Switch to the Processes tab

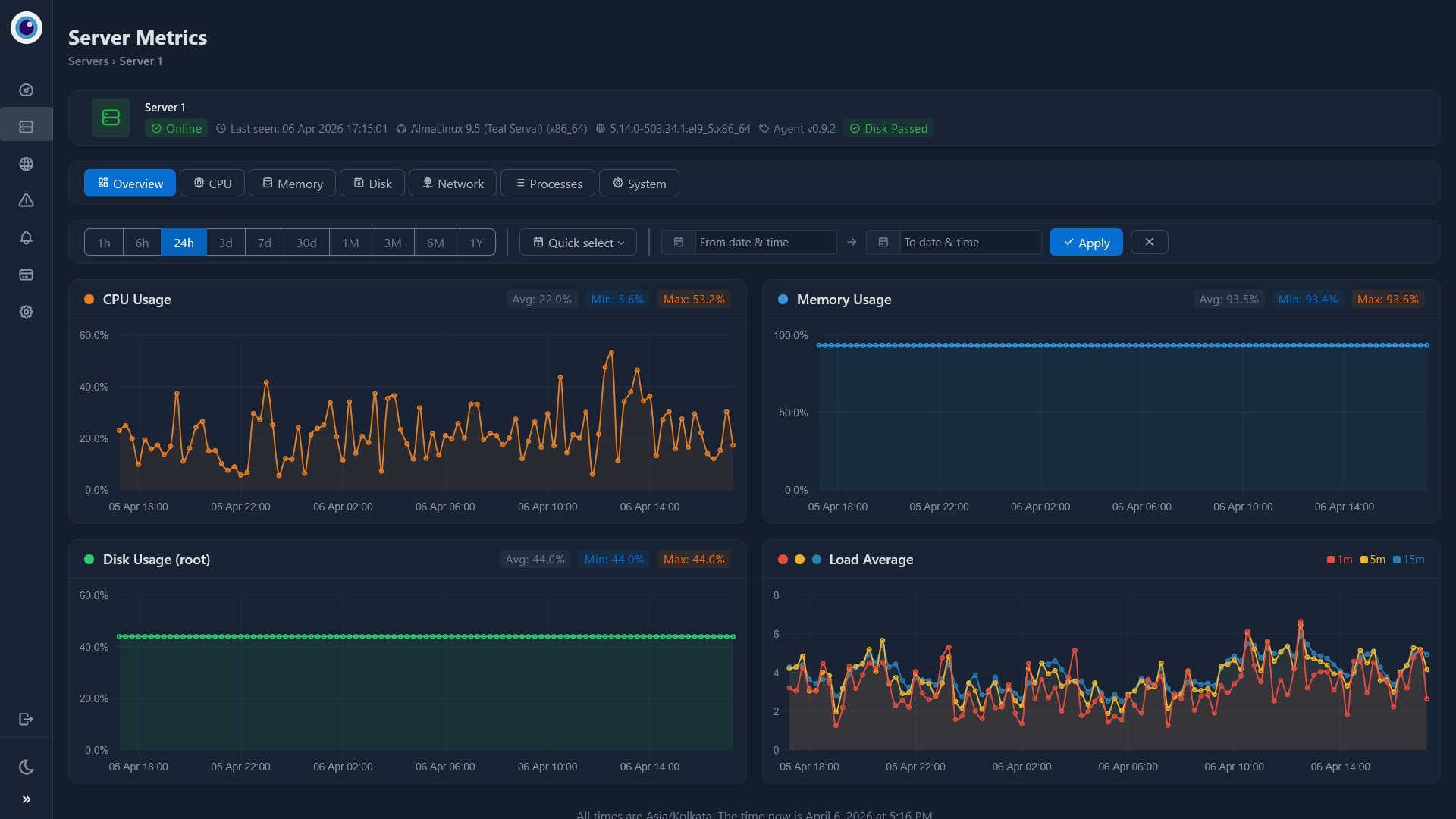click(548, 184)
